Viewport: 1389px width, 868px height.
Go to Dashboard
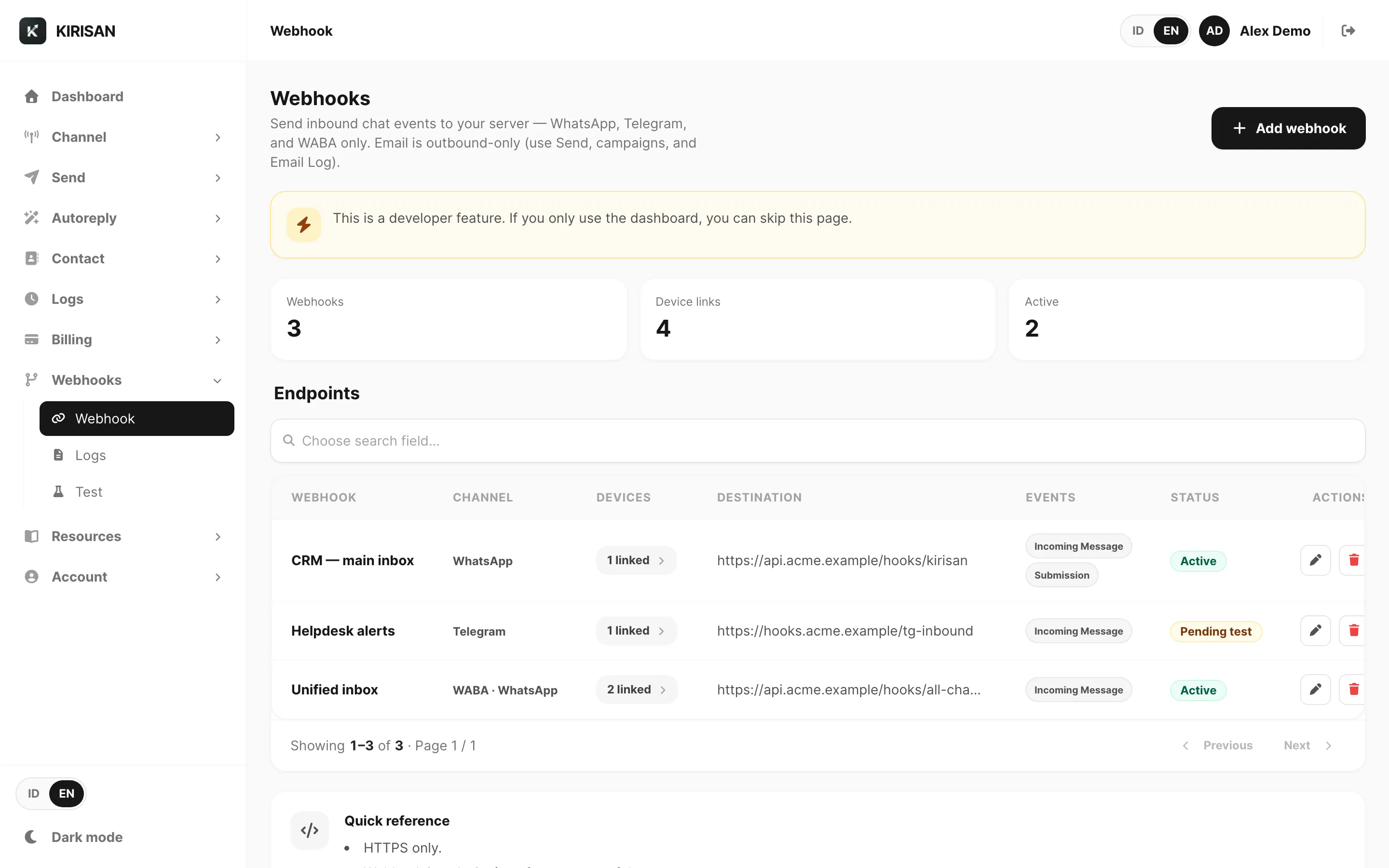123,96
